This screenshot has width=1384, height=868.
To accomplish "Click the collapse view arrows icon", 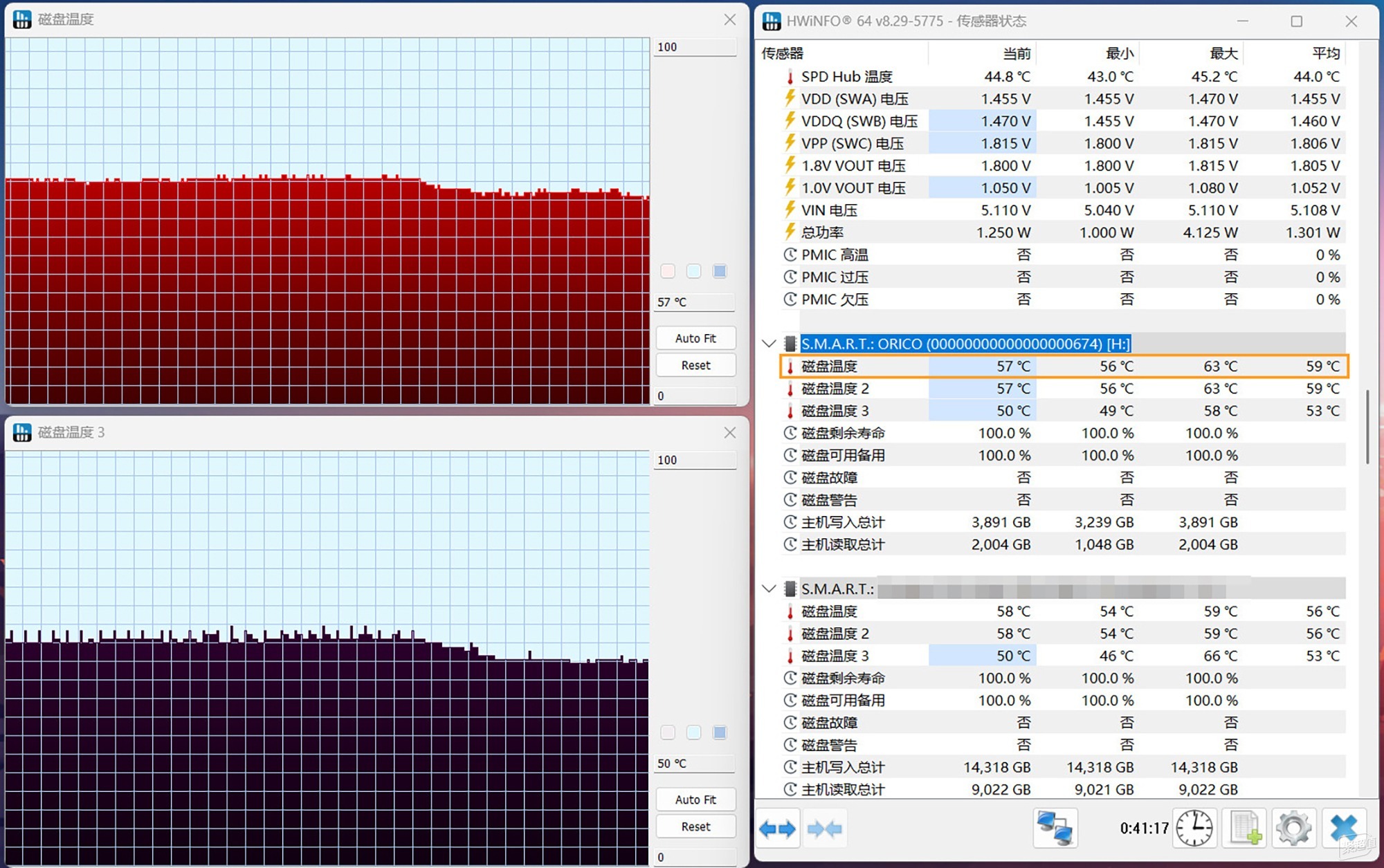I will [x=825, y=828].
